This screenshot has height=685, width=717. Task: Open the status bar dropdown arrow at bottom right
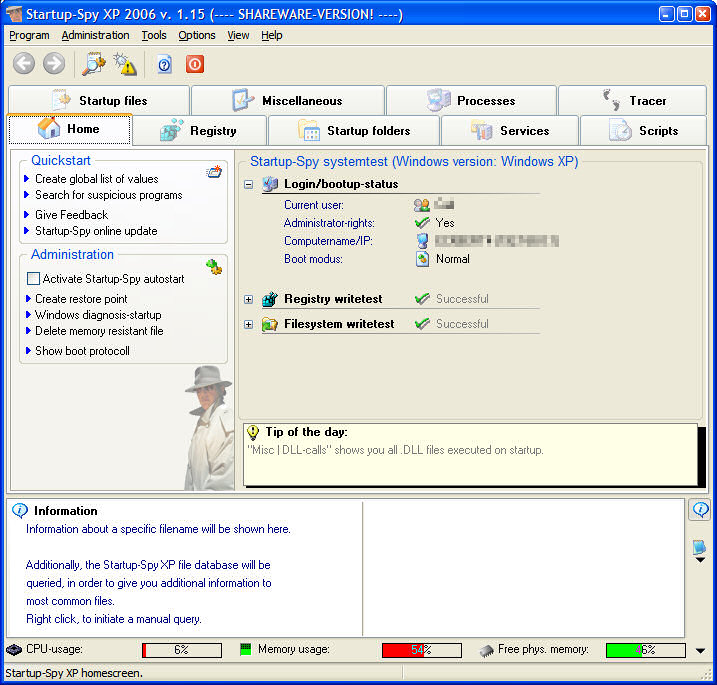click(700, 651)
